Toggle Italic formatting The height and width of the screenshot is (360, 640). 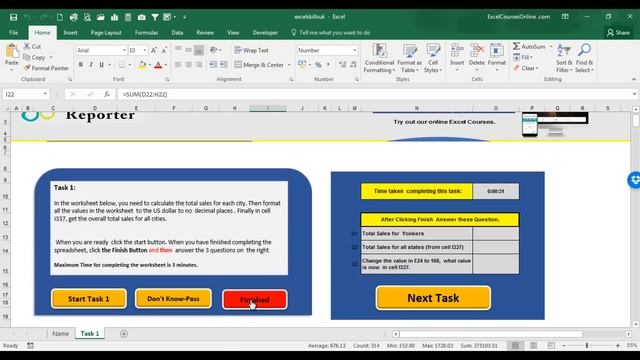pos(91,64)
